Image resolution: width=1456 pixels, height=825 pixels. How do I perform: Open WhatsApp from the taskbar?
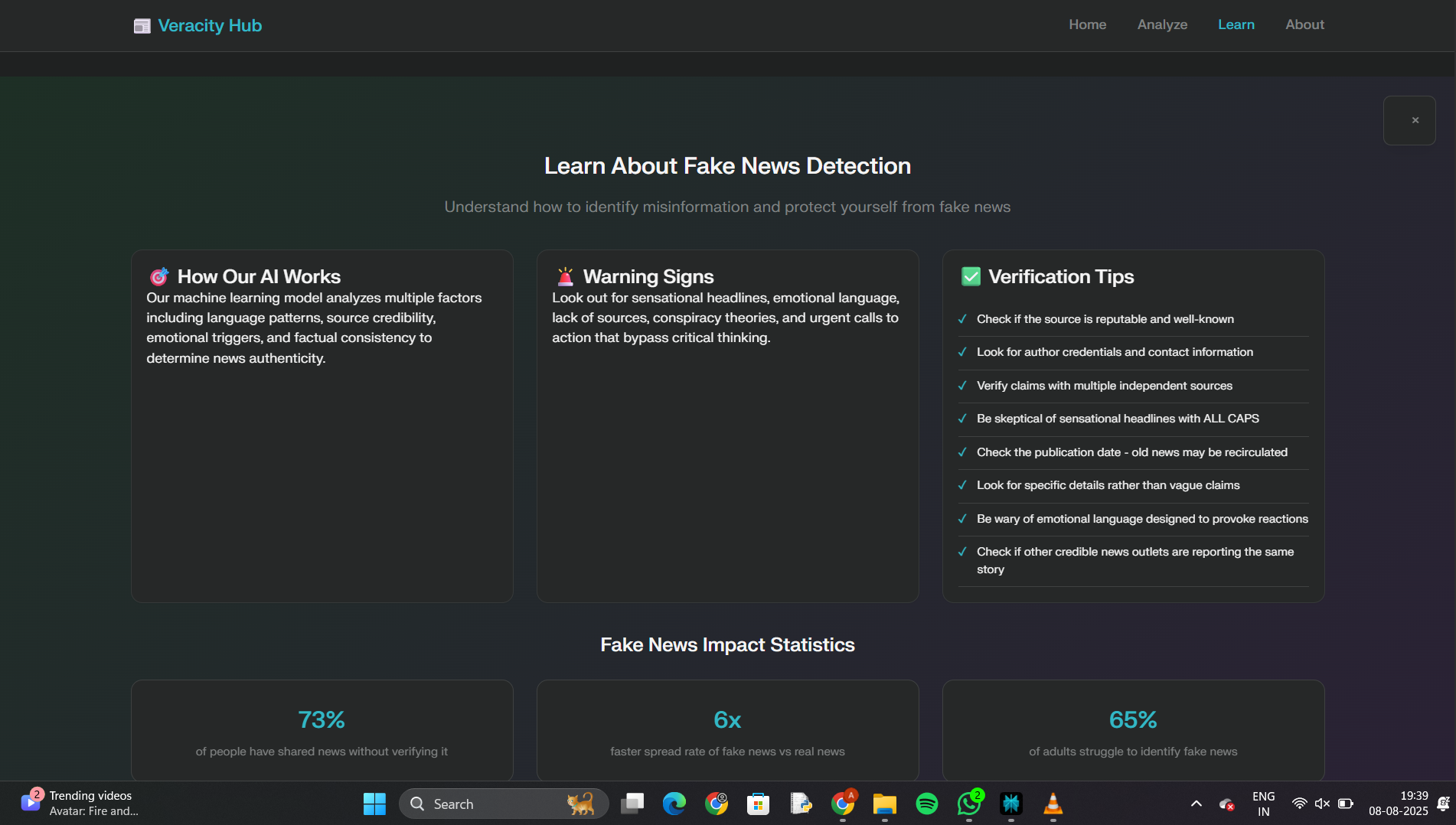(x=969, y=804)
